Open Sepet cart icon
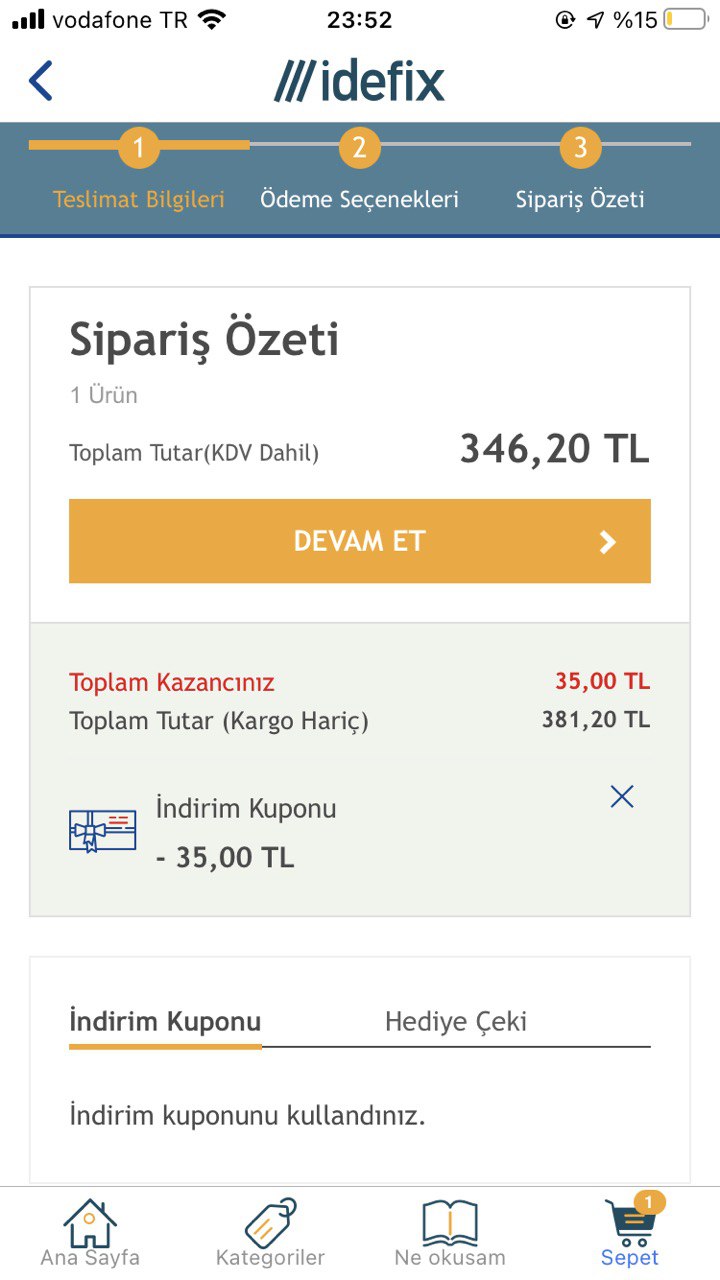 [x=630, y=1225]
